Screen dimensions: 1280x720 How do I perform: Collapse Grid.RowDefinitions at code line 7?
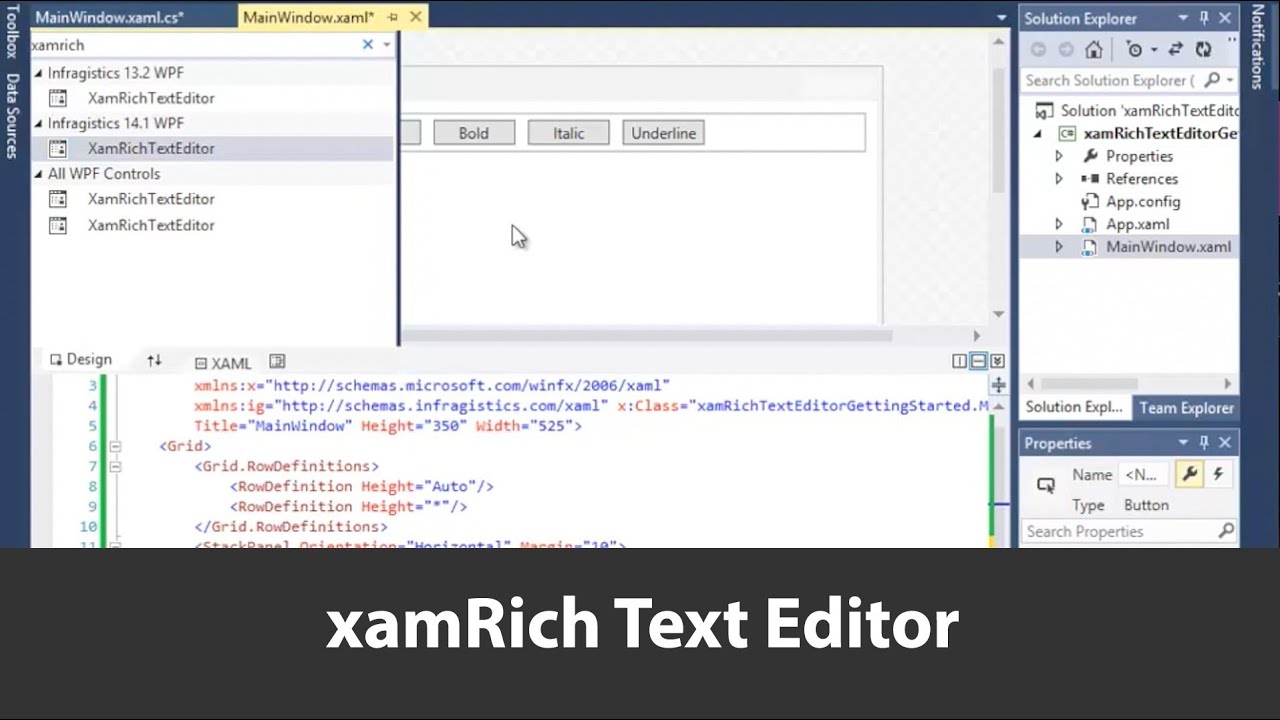tap(115, 466)
